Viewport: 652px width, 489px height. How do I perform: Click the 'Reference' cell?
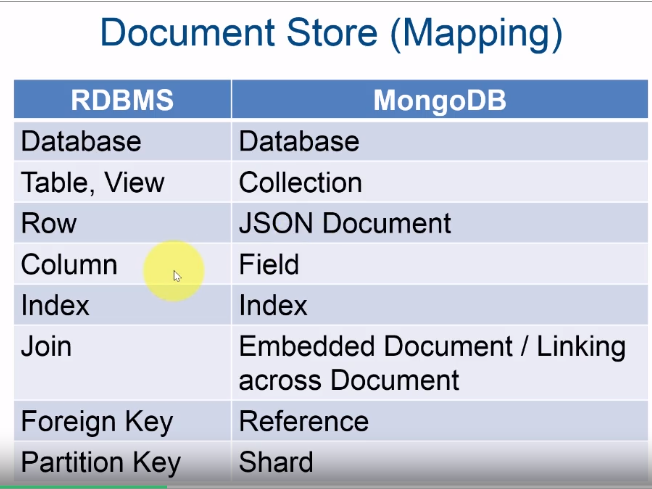440,420
